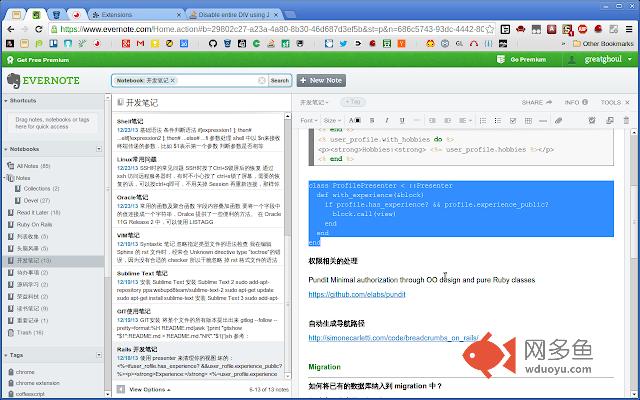Open the Size dropdown
The height and width of the screenshot is (400, 640).
[x=332, y=120]
